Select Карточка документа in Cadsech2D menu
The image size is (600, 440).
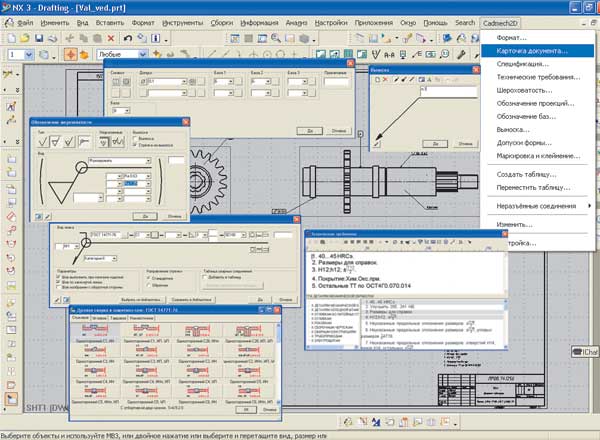pyautogui.click(x=537, y=51)
